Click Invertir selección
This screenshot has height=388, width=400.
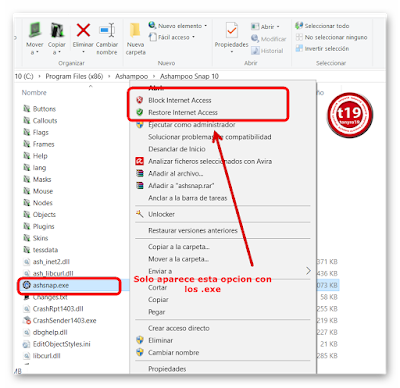click(x=322, y=48)
